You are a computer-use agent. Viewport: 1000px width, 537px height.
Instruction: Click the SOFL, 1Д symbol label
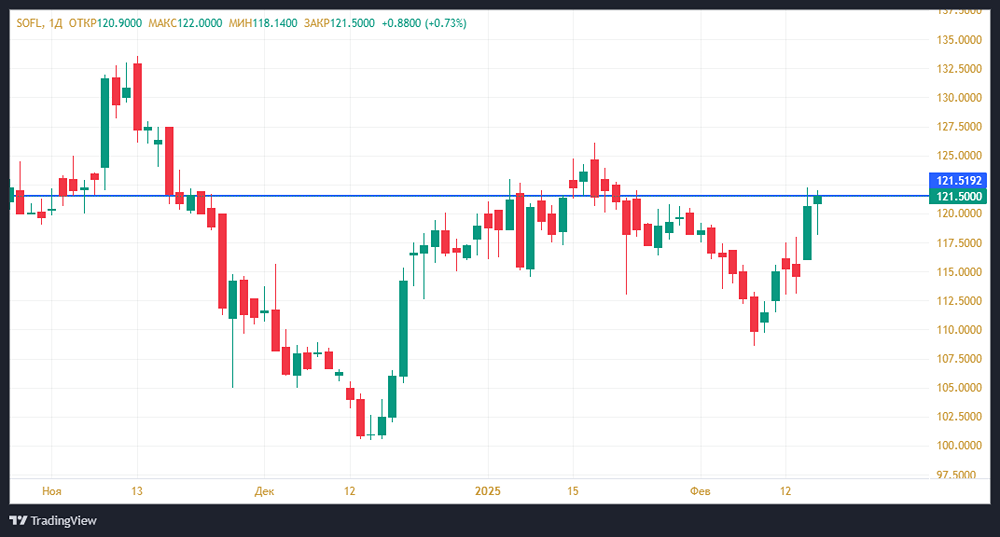click(x=40, y=23)
